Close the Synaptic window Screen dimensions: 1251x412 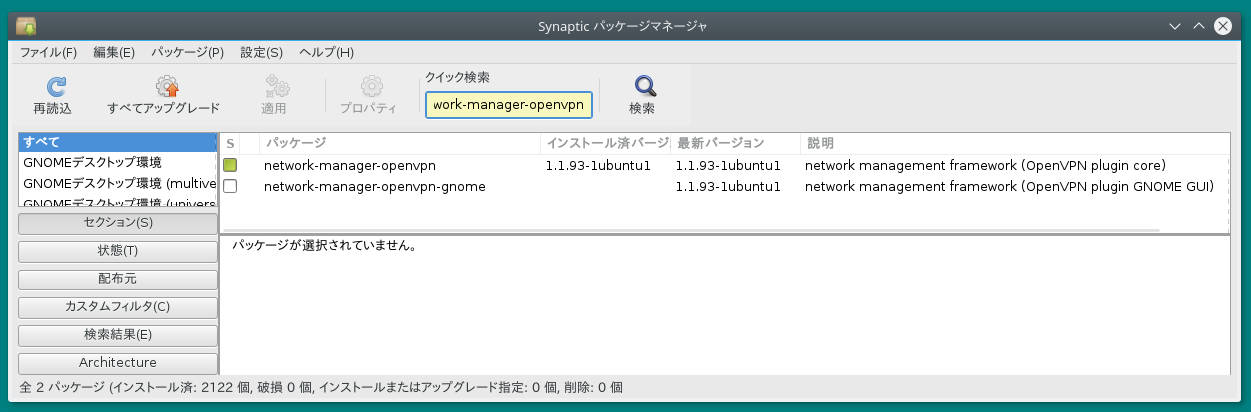coord(1223,26)
